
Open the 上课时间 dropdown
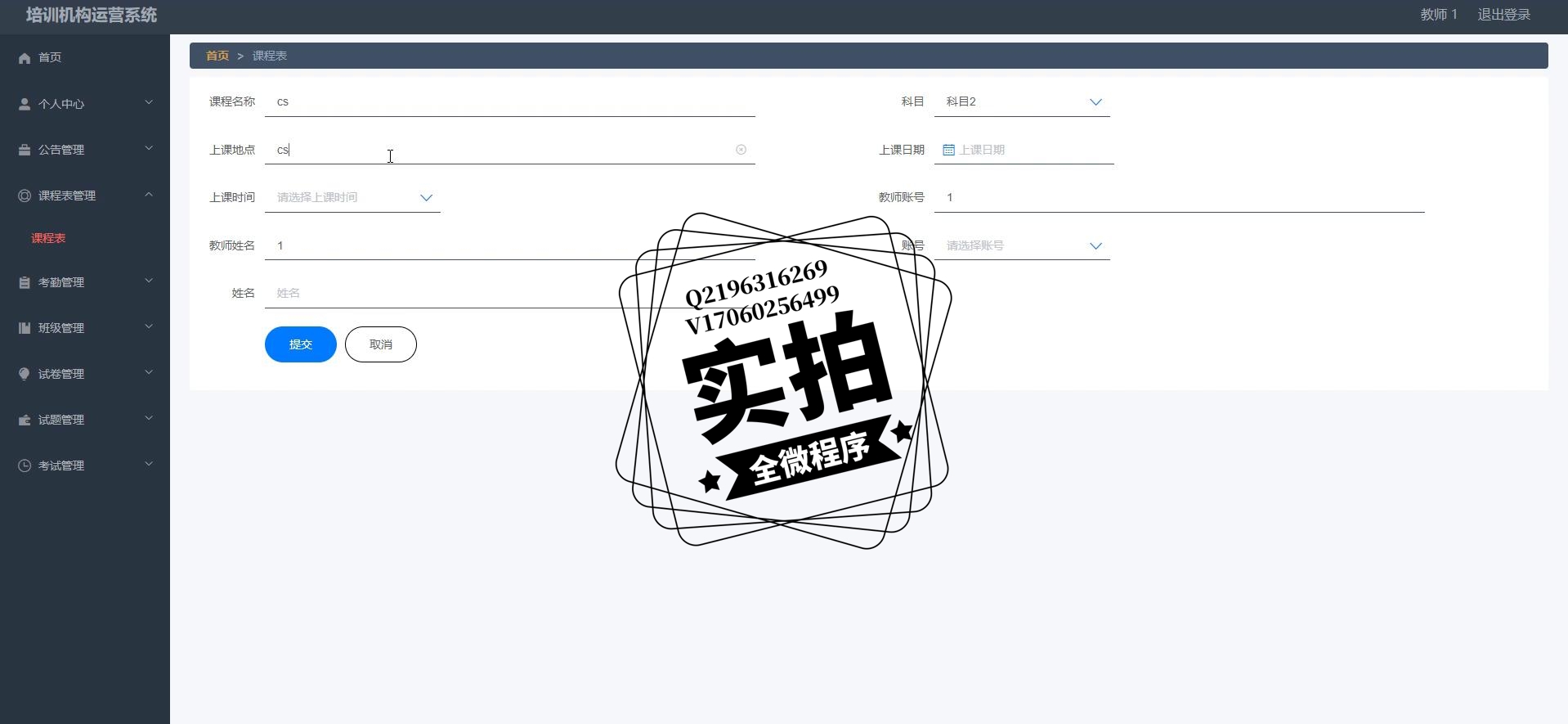(352, 197)
